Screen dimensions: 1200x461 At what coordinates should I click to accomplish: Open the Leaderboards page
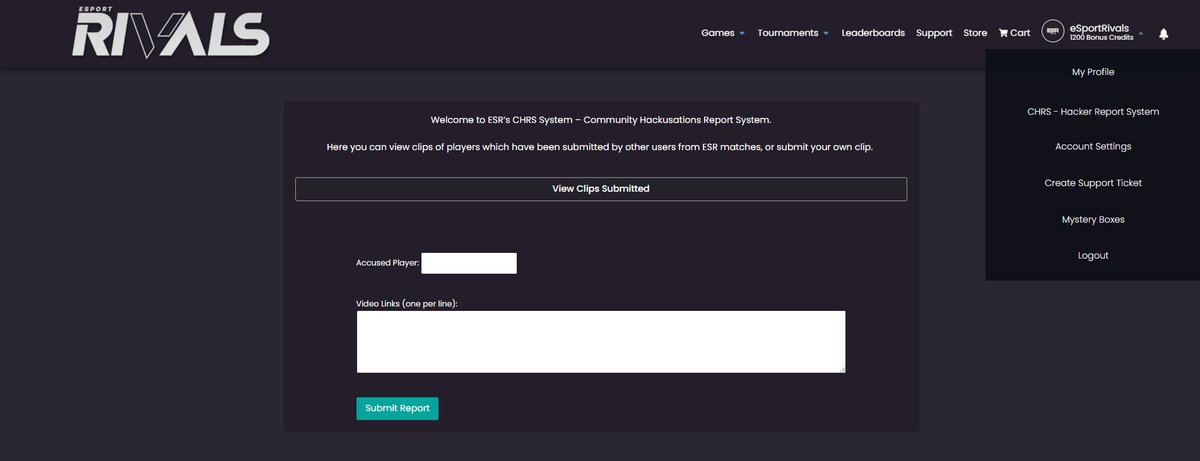[x=873, y=33]
